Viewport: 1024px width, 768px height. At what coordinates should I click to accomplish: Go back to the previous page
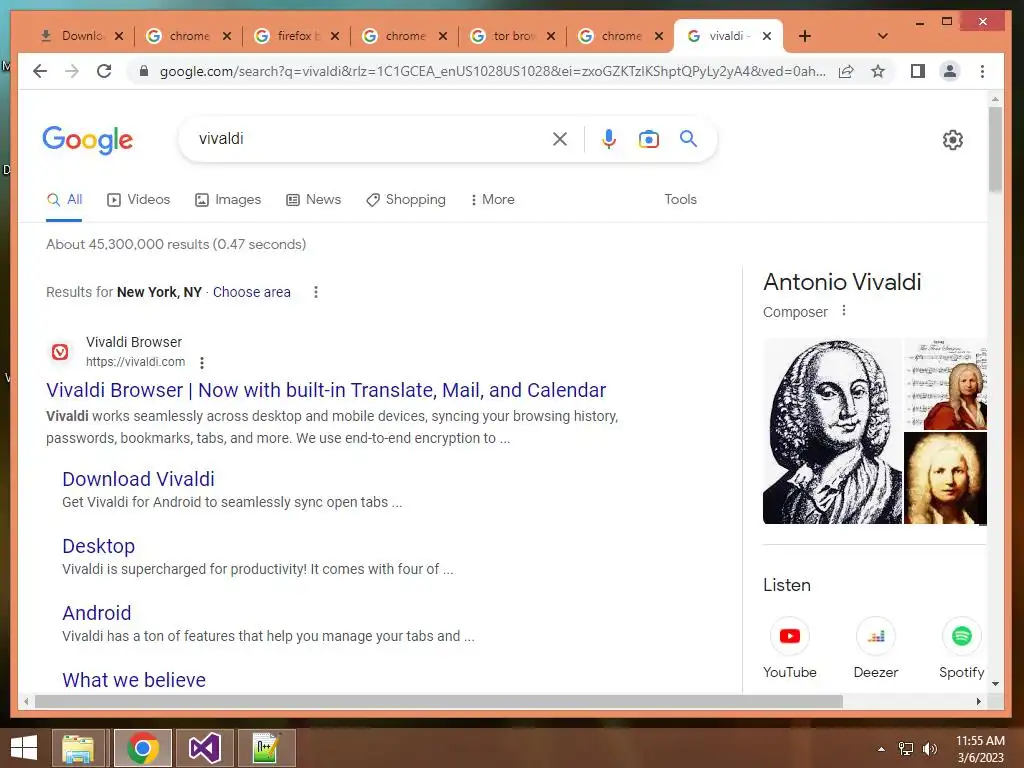pyautogui.click(x=40, y=71)
